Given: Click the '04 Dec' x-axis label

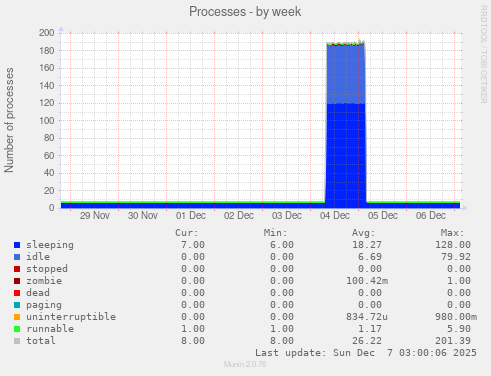Looking at the screenshot, I should [x=335, y=216].
